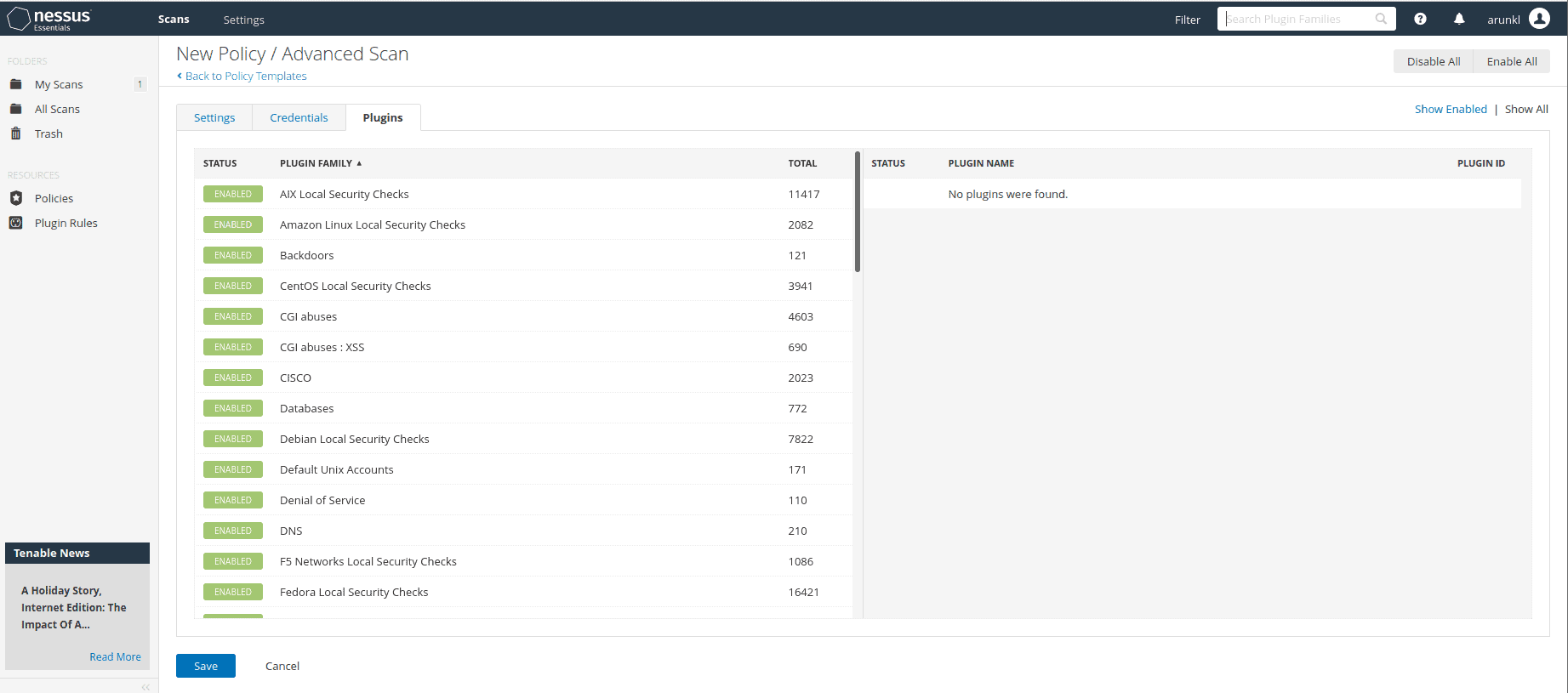The image size is (1568, 693).
Task: Click the Plugin Rules icon
Action: (x=15, y=223)
